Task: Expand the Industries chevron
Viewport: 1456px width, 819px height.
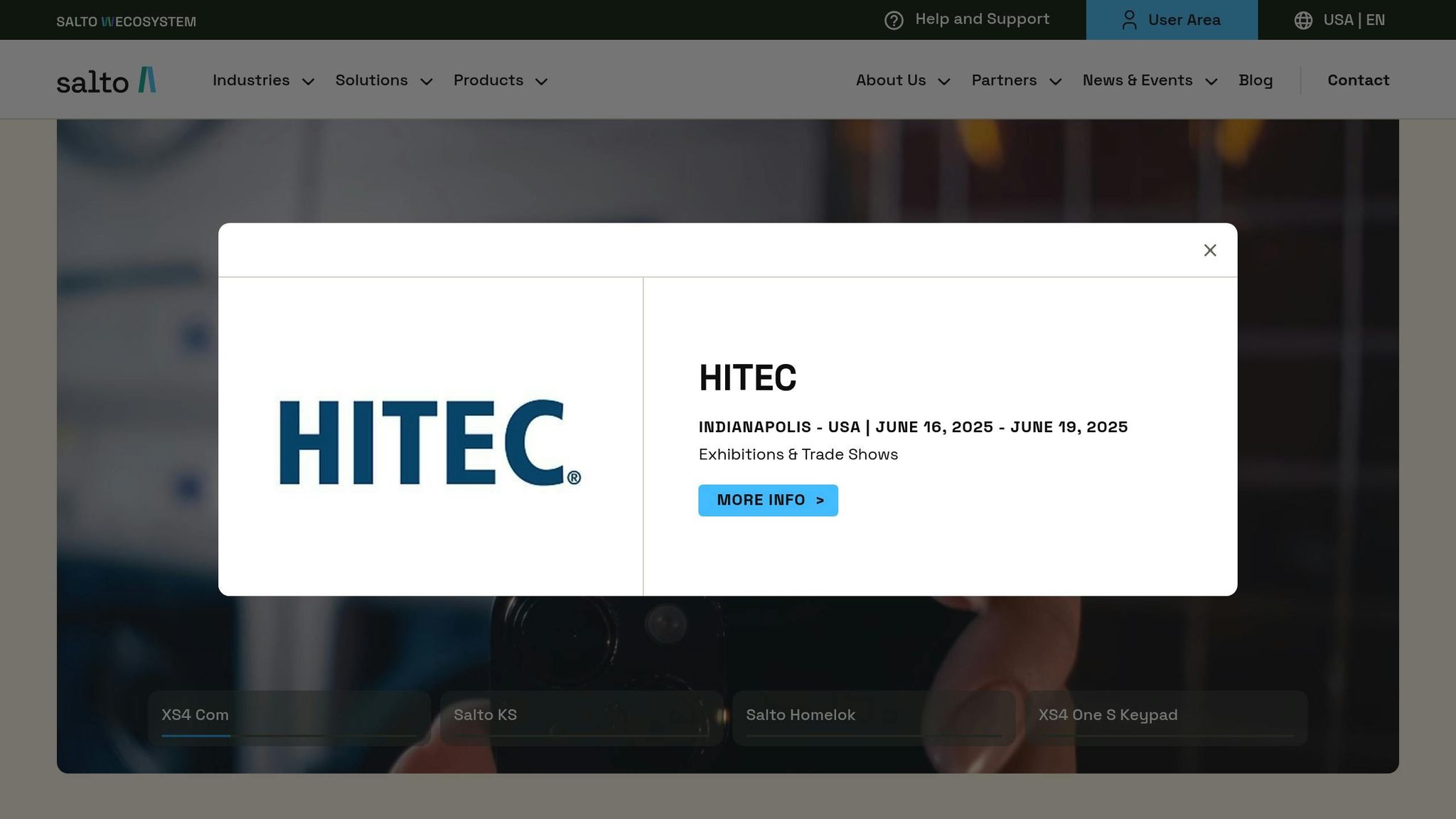Action: (x=308, y=82)
